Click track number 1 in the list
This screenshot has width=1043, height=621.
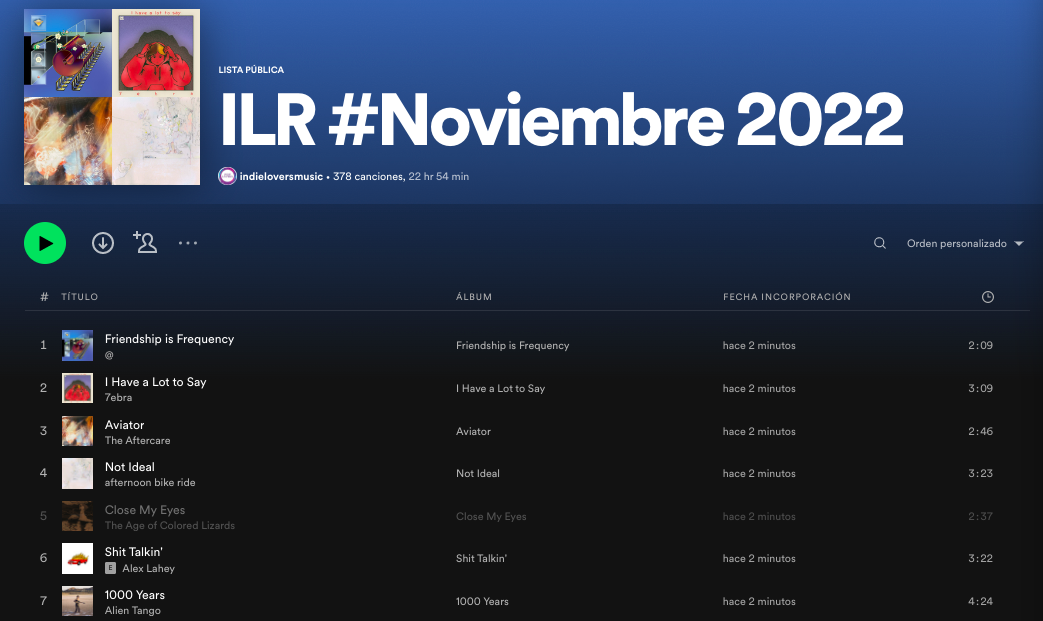(x=43, y=345)
